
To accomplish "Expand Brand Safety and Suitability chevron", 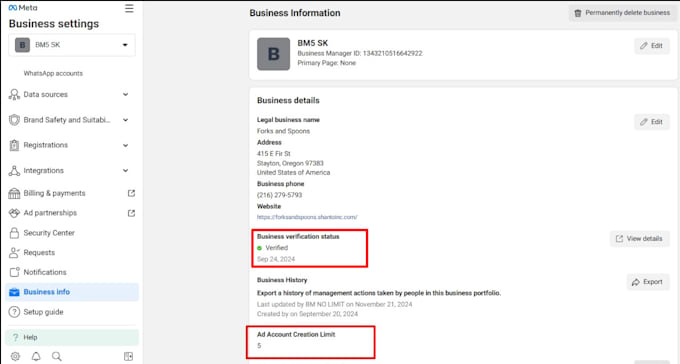I will (125, 120).
